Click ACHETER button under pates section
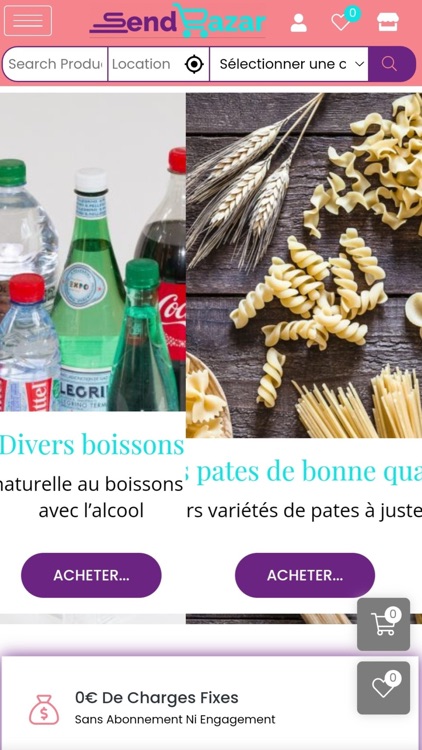The width and height of the screenshot is (422, 750). 305,575
